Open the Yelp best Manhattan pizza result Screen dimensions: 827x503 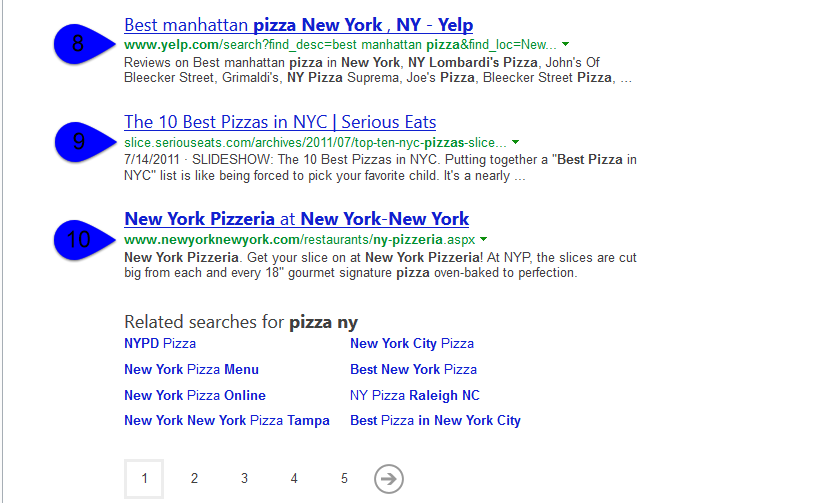298,25
